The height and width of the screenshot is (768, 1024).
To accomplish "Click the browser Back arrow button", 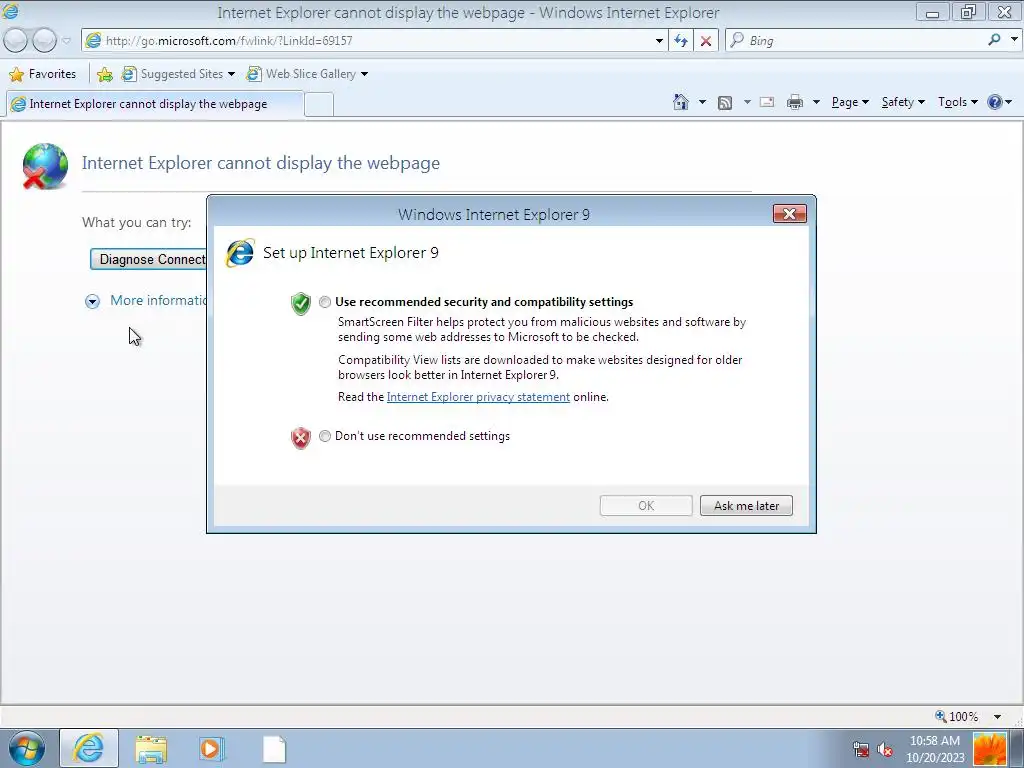I will [x=16, y=40].
